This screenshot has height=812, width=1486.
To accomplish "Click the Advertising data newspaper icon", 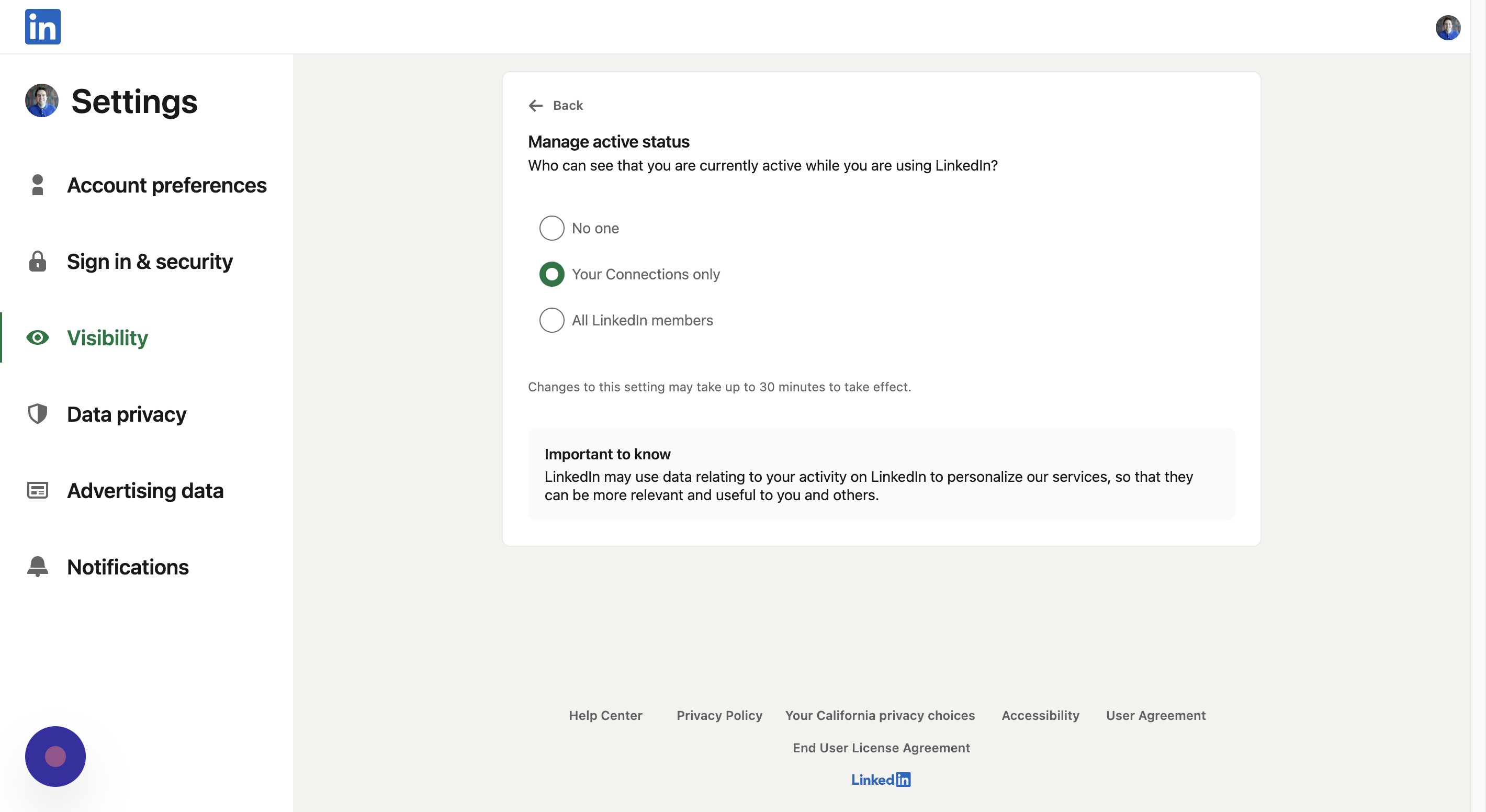I will [38, 490].
